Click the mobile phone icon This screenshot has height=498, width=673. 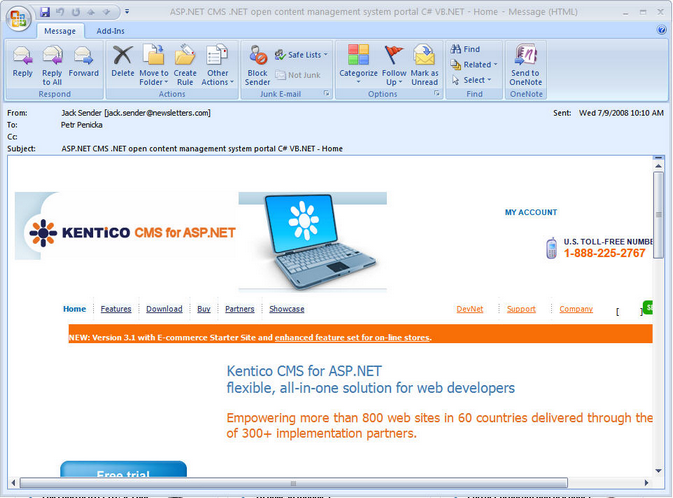552,248
